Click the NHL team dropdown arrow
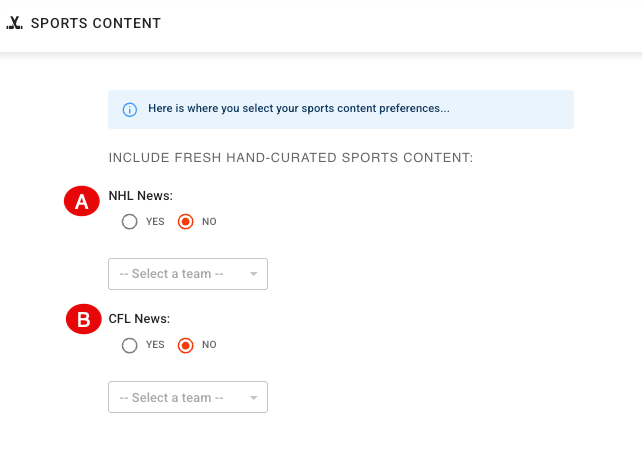This screenshot has width=642, height=474. [x=253, y=274]
